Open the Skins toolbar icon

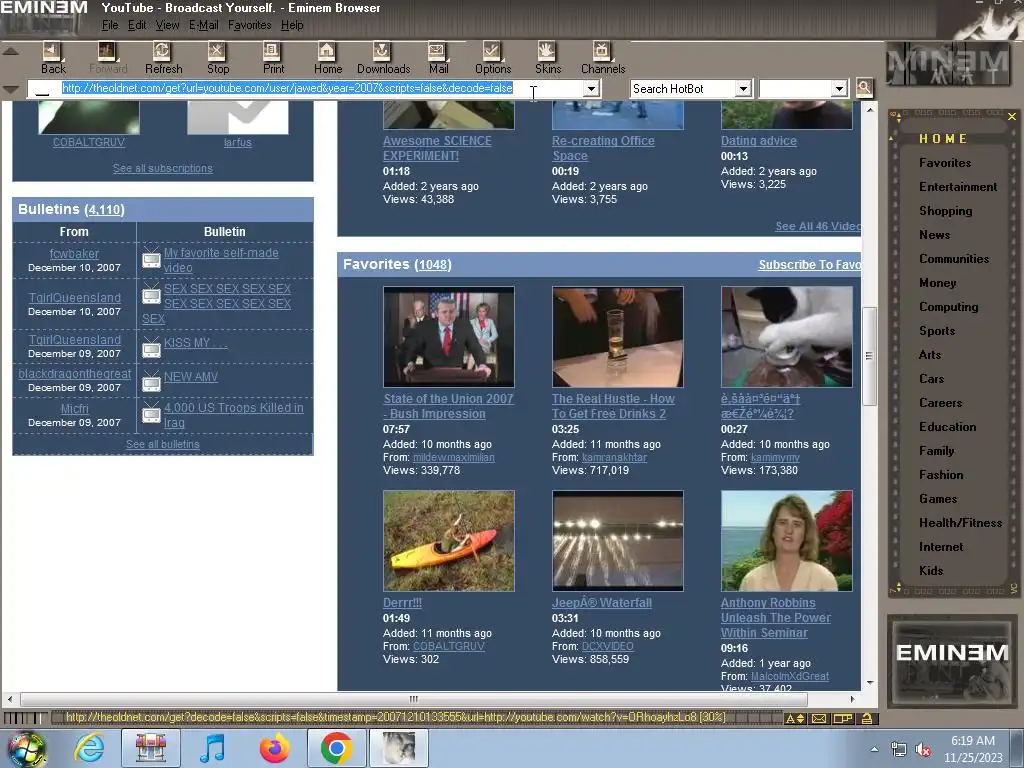[547, 51]
